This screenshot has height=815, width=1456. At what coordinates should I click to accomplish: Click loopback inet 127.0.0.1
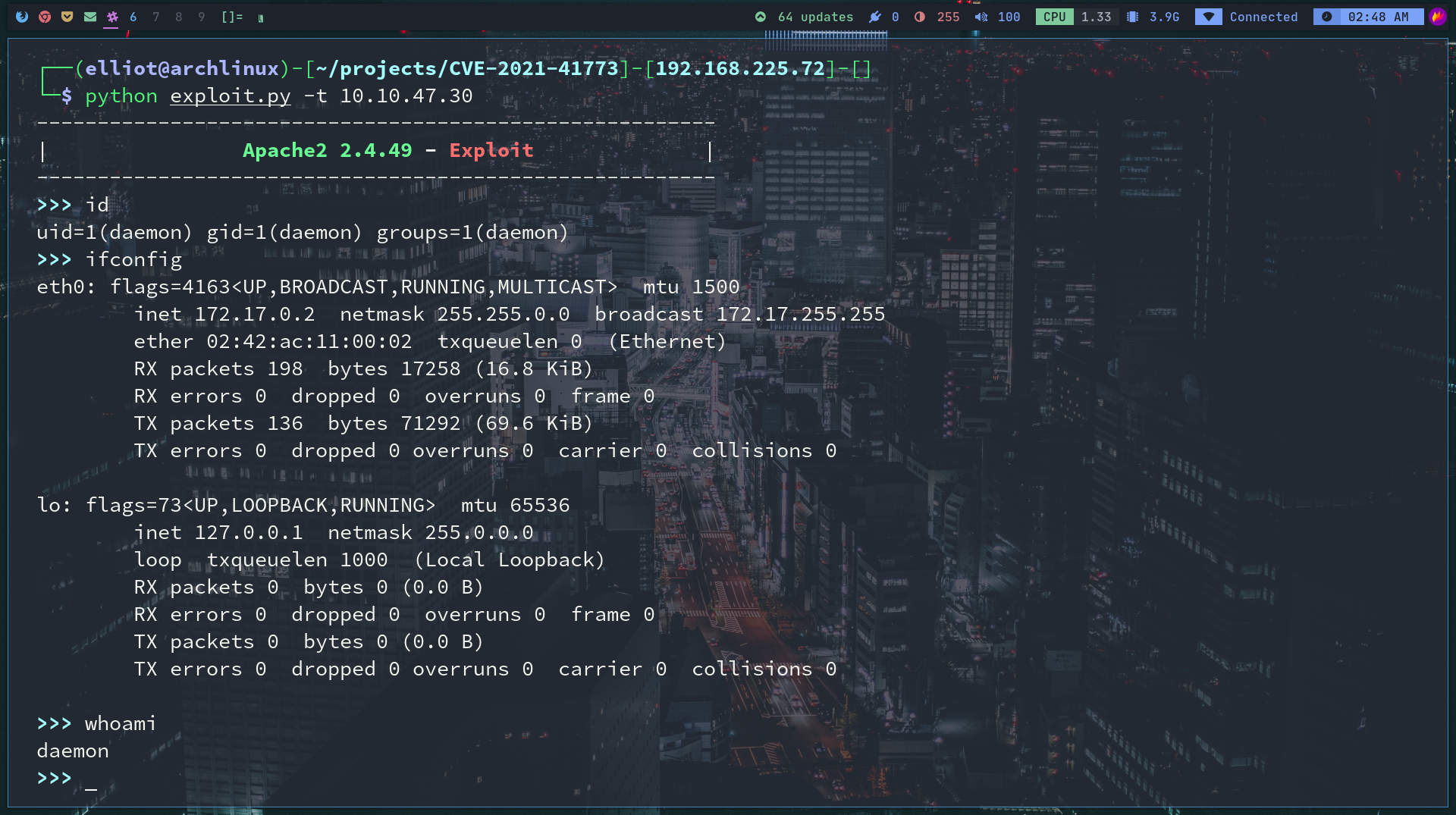point(249,533)
